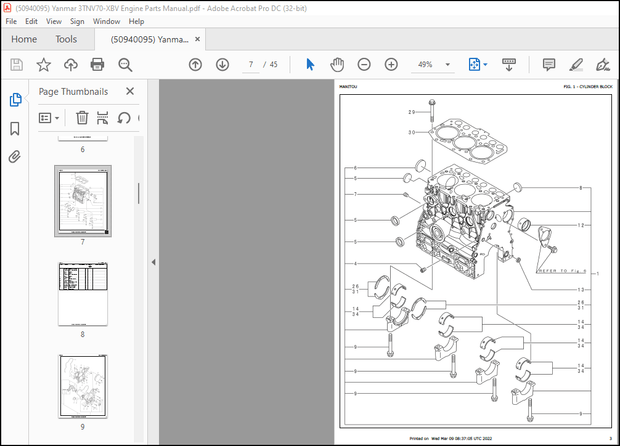This screenshot has width=620, height=446.
Task: Select the page 7 thumbnail
Action: pos(83,201)
